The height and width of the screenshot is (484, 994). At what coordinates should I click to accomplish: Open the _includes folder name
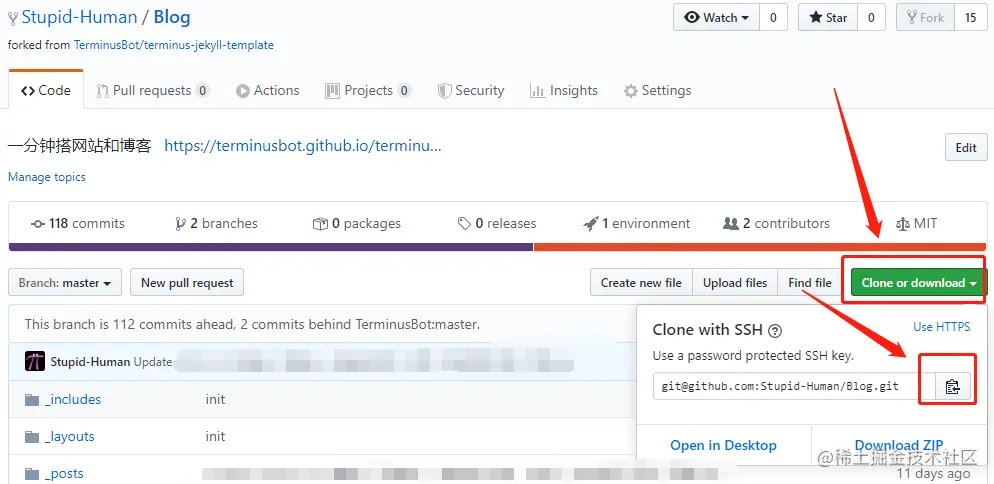73,400
